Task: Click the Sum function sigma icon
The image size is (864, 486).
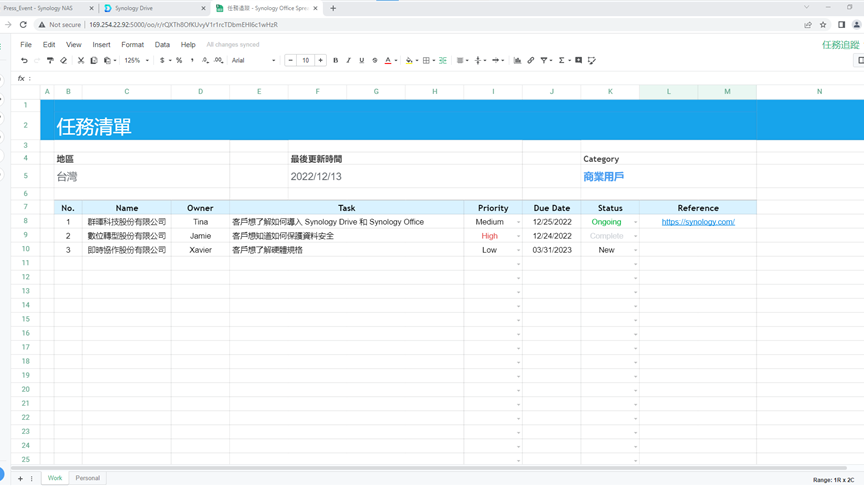Action: [561, 61]
